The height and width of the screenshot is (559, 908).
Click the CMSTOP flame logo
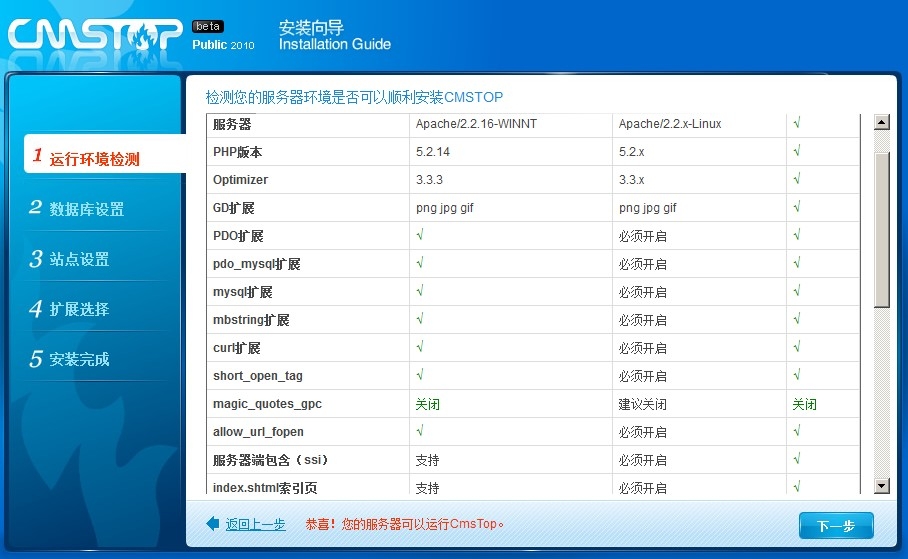[x=95, y=35]
